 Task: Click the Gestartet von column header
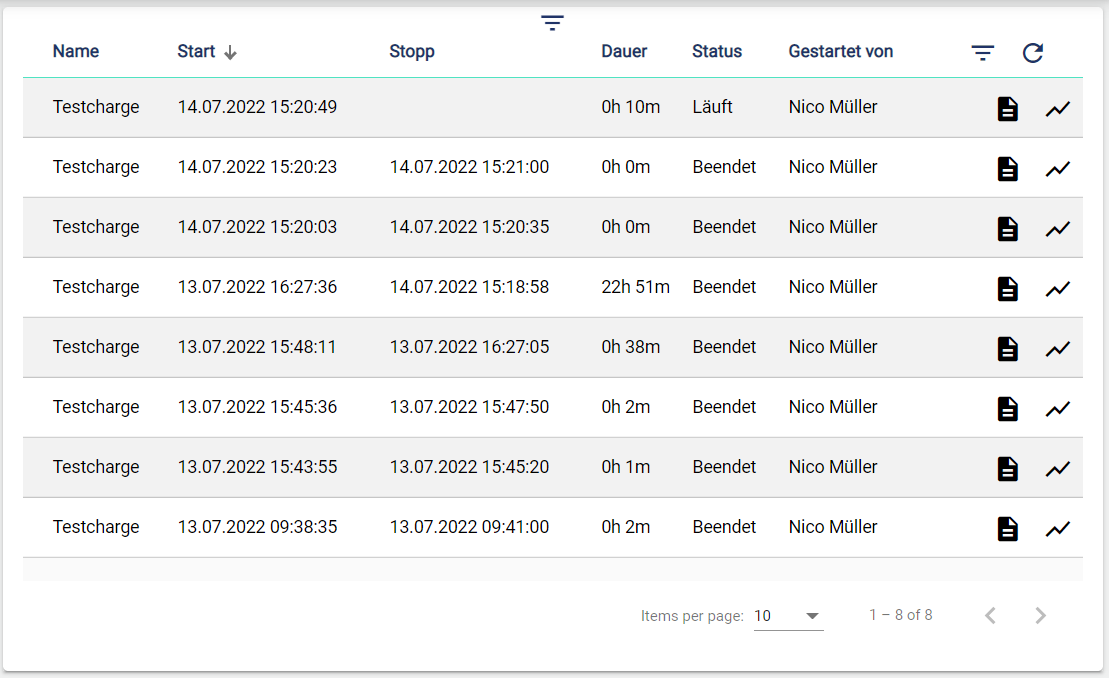840,52
